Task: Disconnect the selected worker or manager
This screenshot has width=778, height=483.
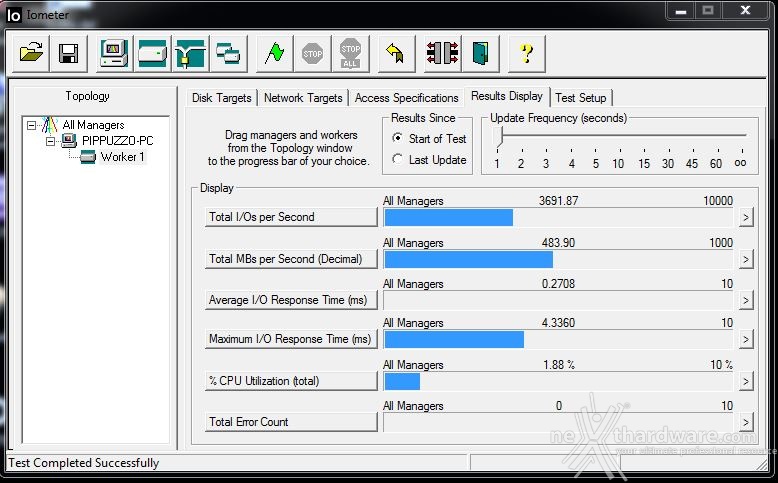Action: (443, 53)
